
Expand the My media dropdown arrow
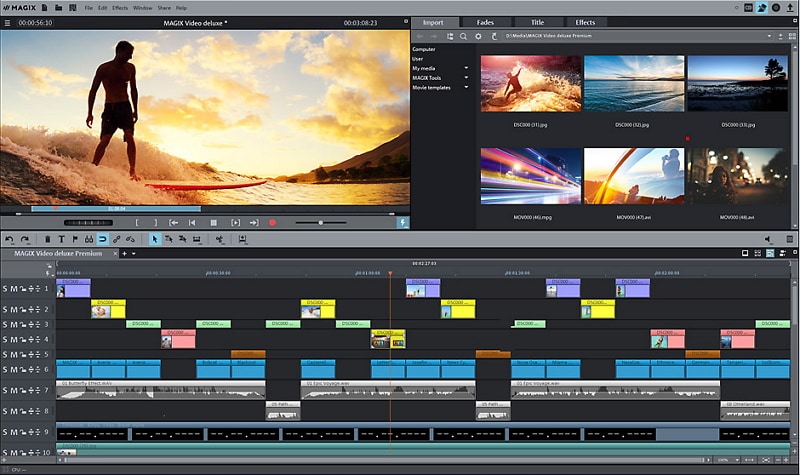[x=466, y=68]
